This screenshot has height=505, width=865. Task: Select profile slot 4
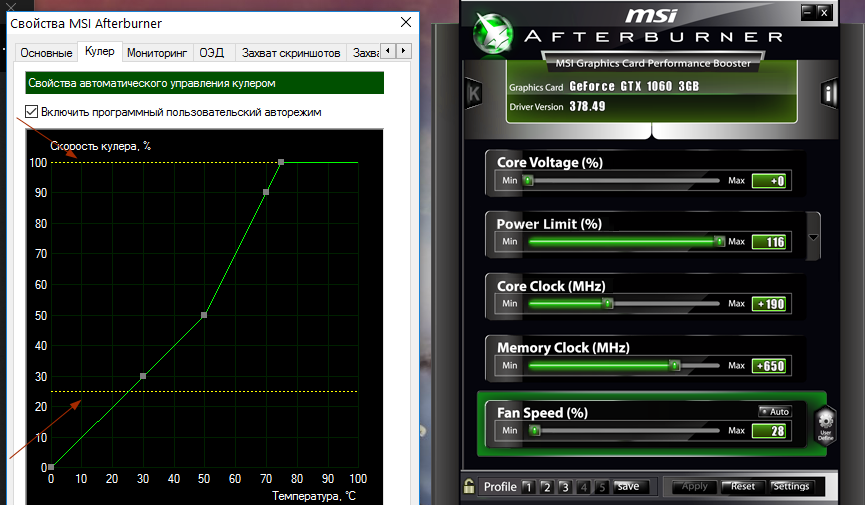click(584, 487)
